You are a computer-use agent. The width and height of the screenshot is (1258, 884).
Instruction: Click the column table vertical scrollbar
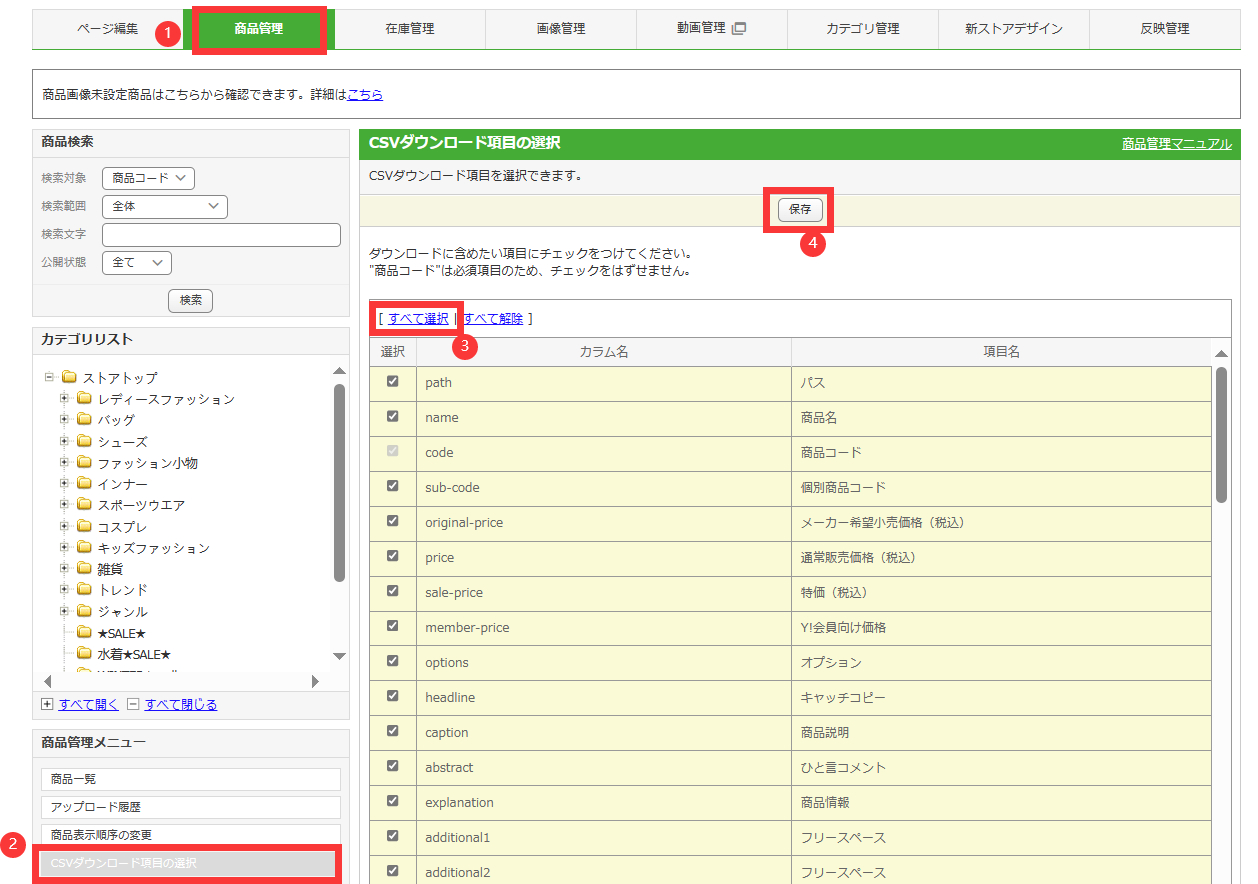tap(1221, 435)
